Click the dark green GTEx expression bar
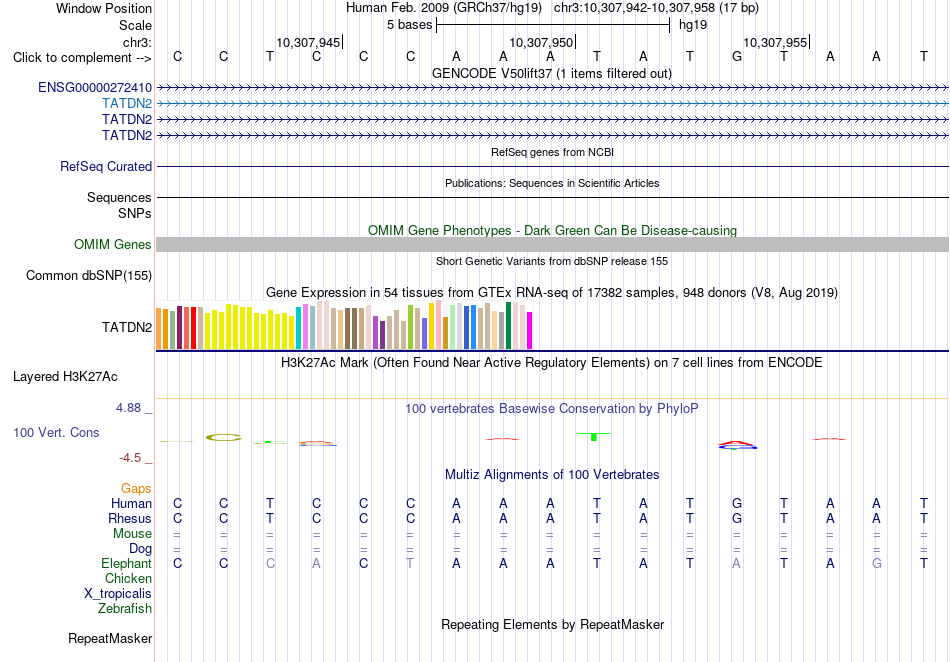The height and width of the screenshot is (662, 950). (x=509, y=326)
